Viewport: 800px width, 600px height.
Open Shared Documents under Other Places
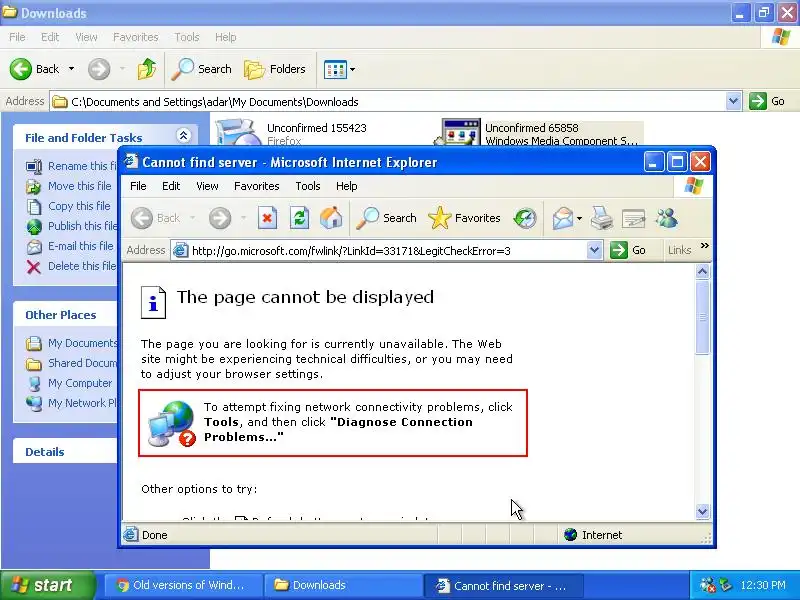[x=71, y=363]
